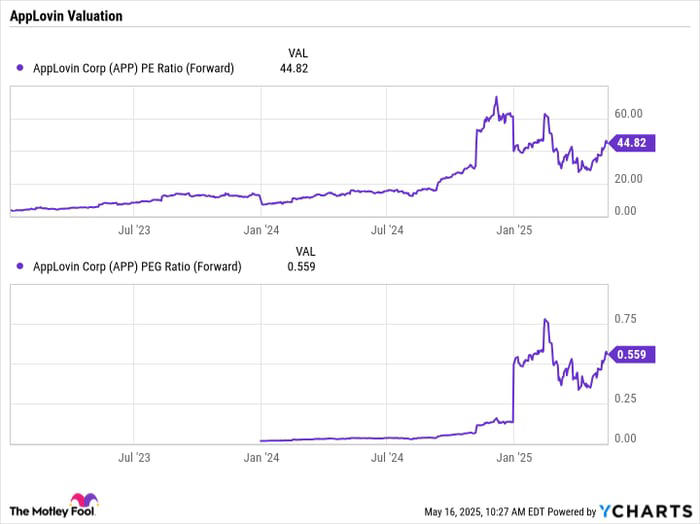Viewport: 700px width, 524px height.
Task: Click The Motley Fool jester hat logo
Action: point(84,500)
